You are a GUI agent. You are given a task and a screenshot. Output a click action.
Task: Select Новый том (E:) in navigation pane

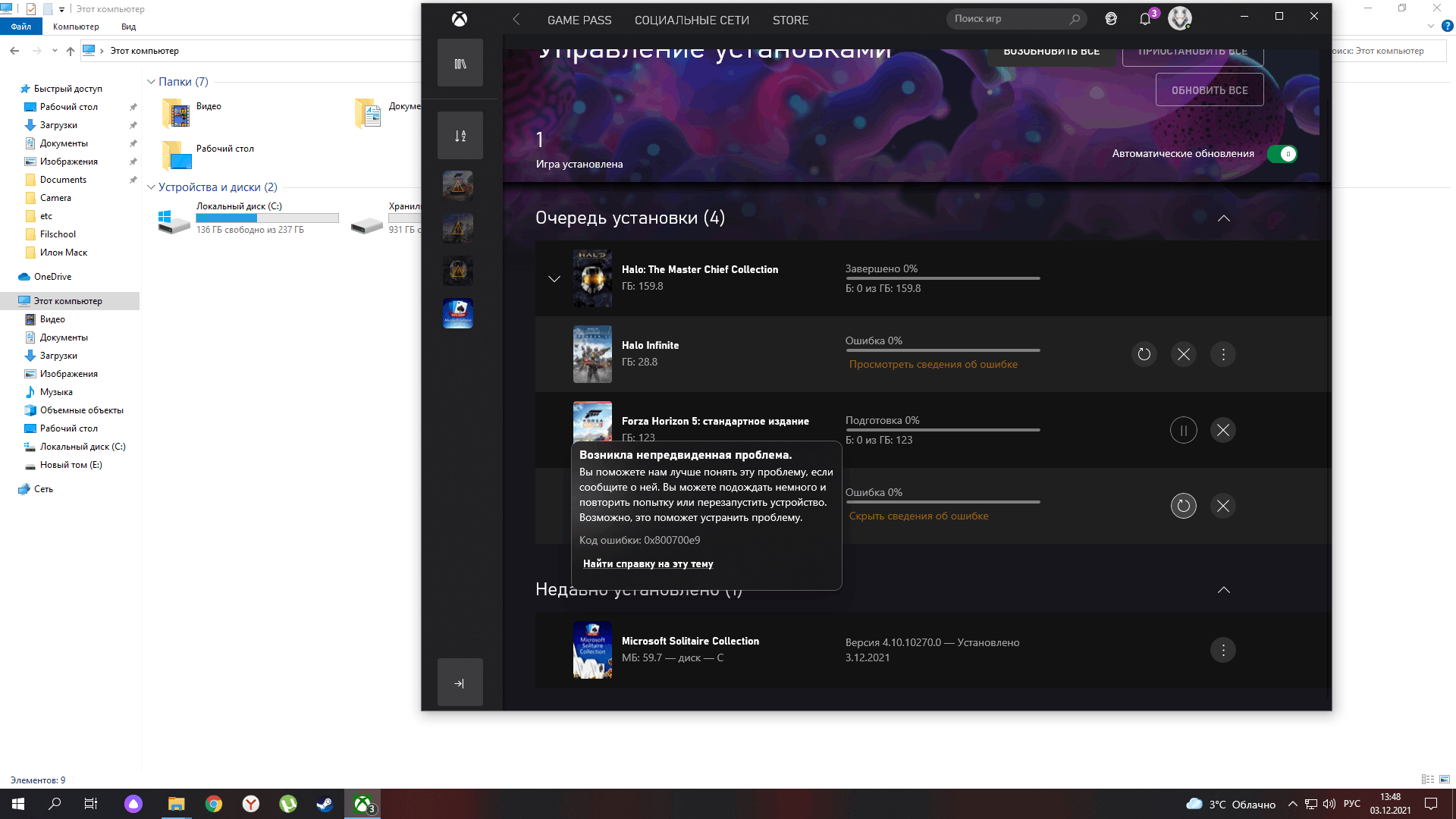point(71,465)
